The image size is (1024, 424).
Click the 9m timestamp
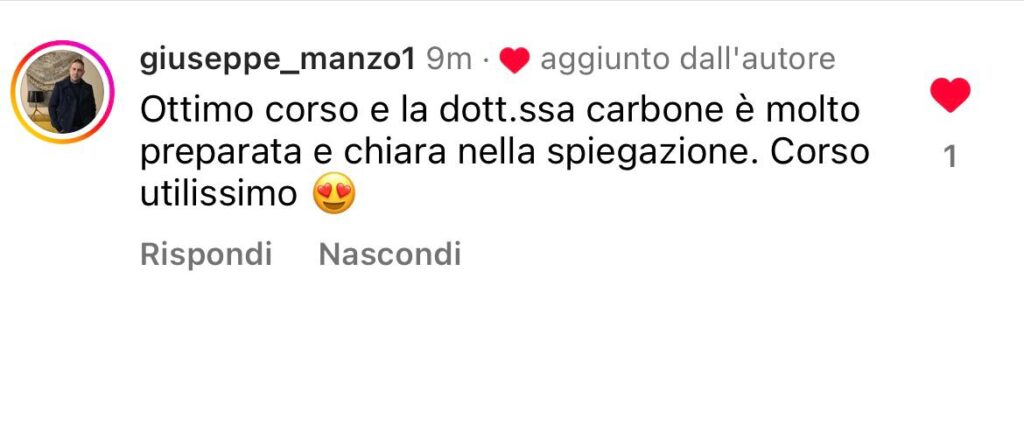click(x=449, y=60)
